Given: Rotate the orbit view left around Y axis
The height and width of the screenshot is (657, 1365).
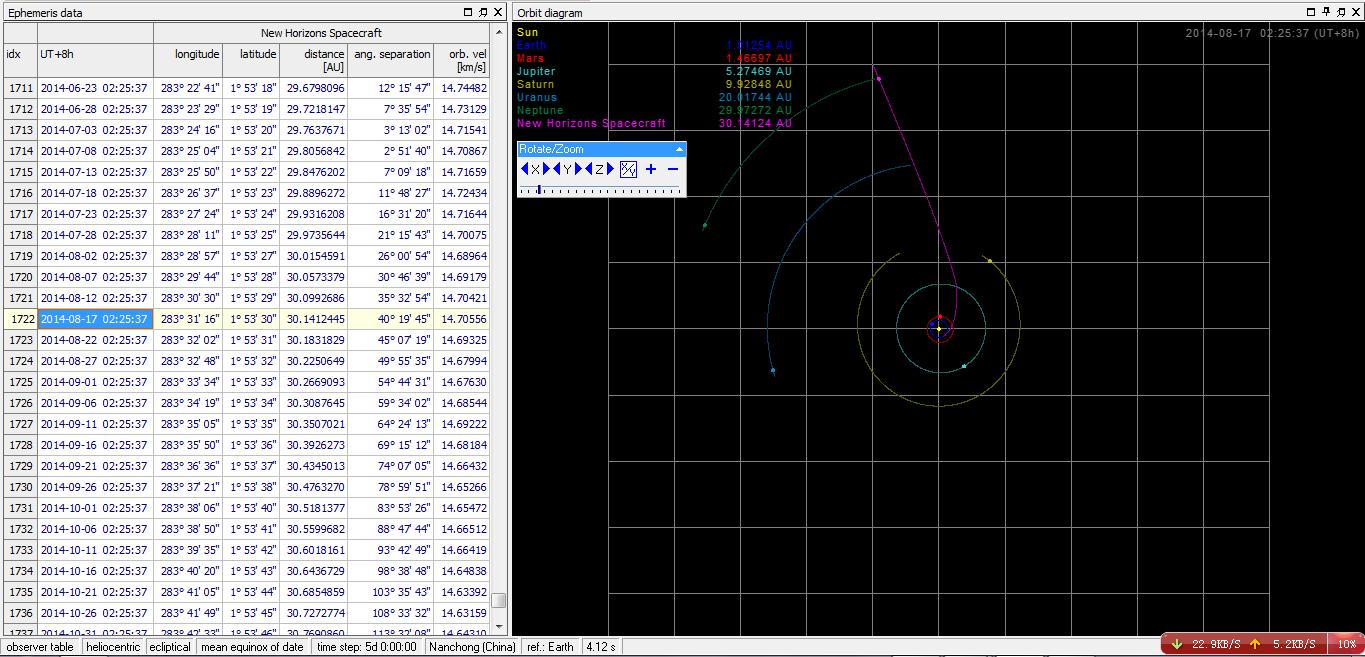Looking at the screenshot, I should pyautogui.click(x=557, y=169).
